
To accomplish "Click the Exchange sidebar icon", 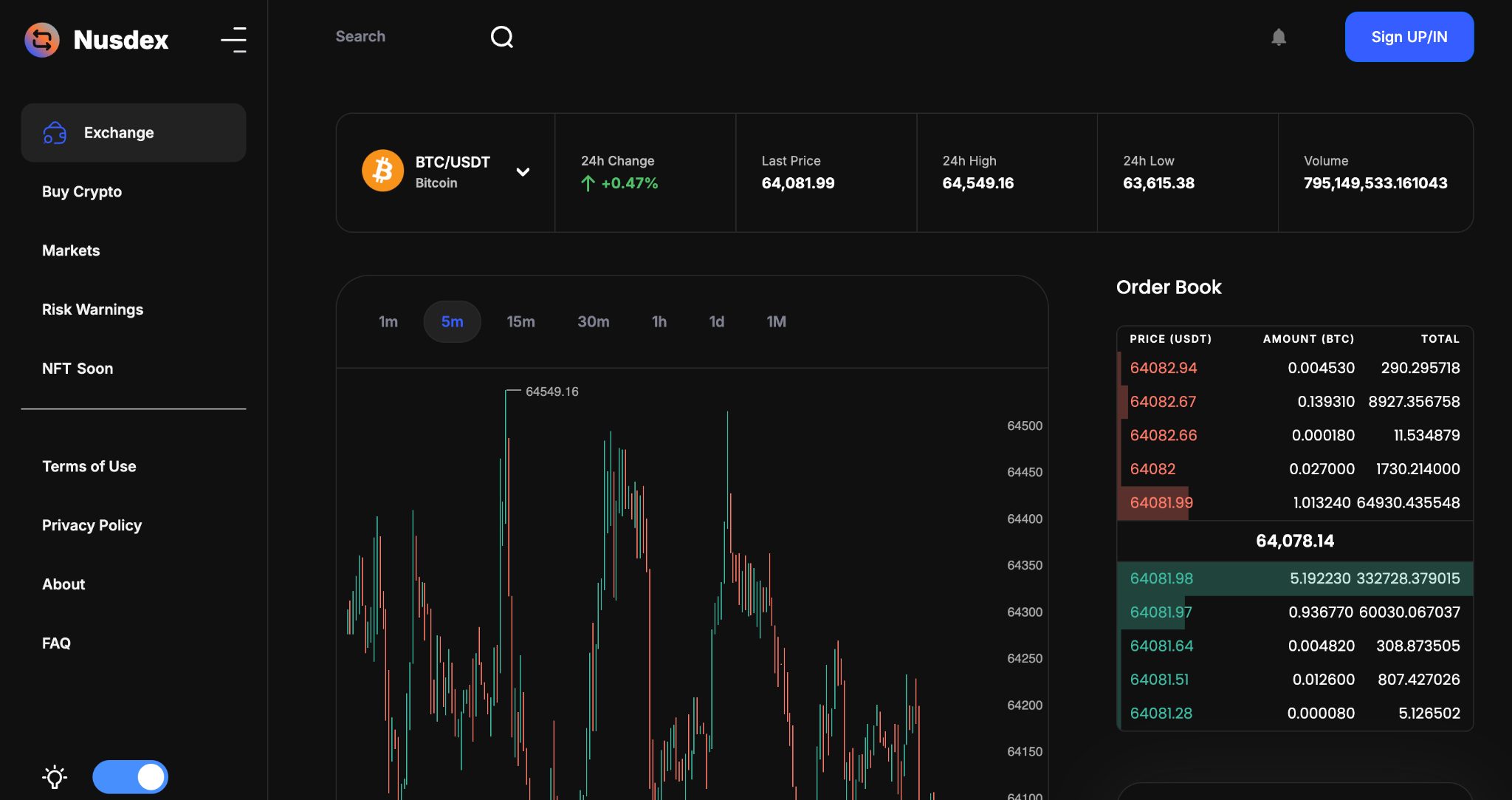I will point(55,133).
